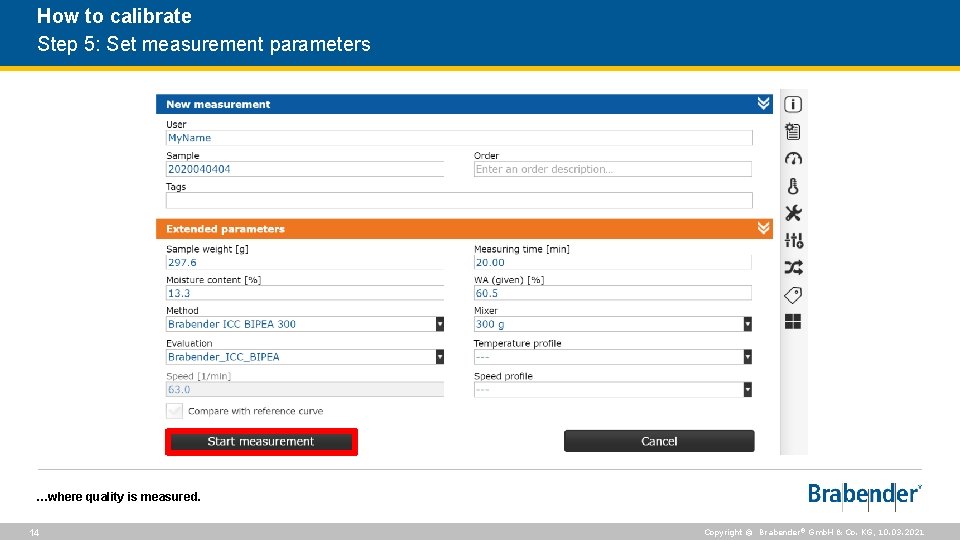Open the Evaluation dropdown
Screen dimensions: 960x540
(304, 356)
